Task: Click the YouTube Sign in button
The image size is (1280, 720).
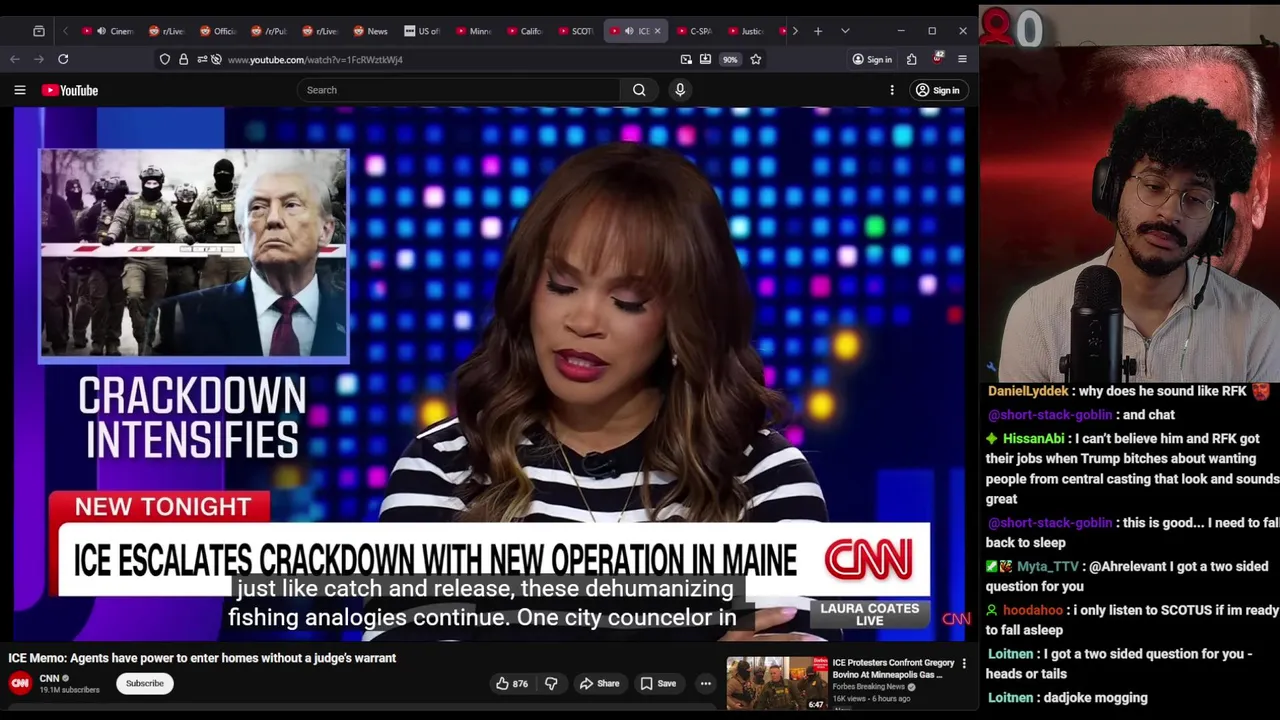Action: pos(937,90)
